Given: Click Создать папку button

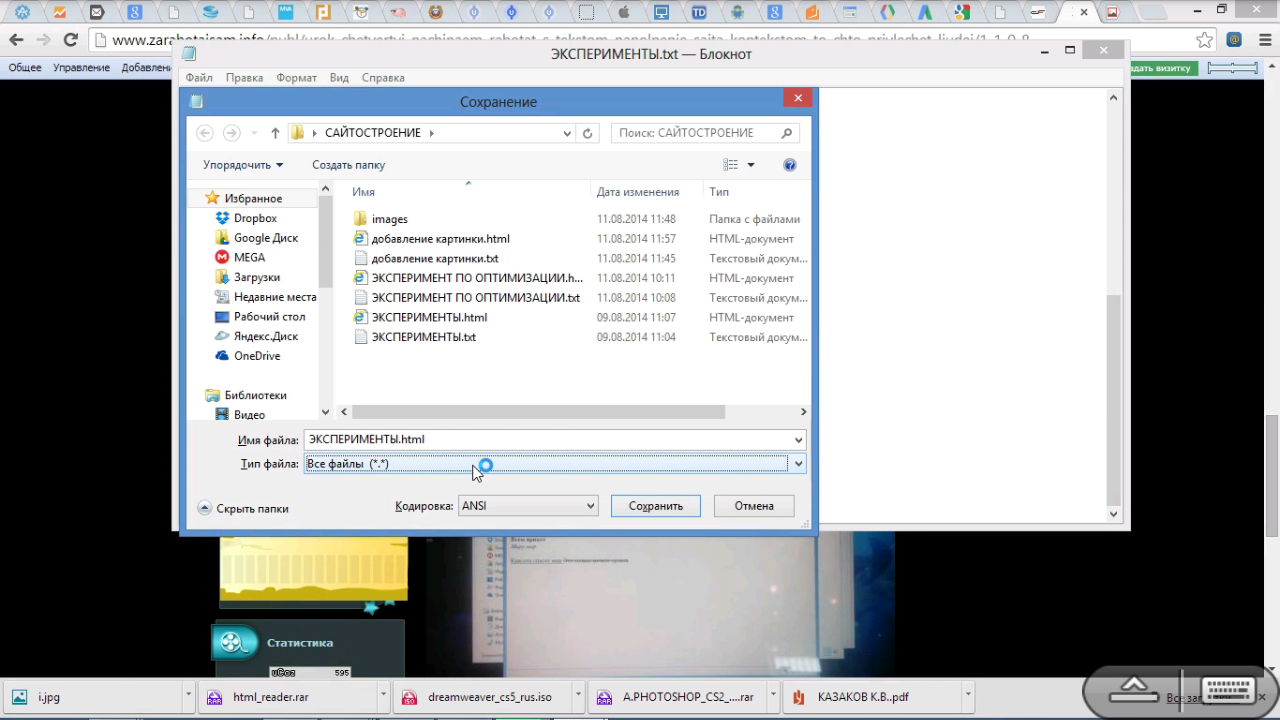Looking at the screenshot, I should 348,165.
